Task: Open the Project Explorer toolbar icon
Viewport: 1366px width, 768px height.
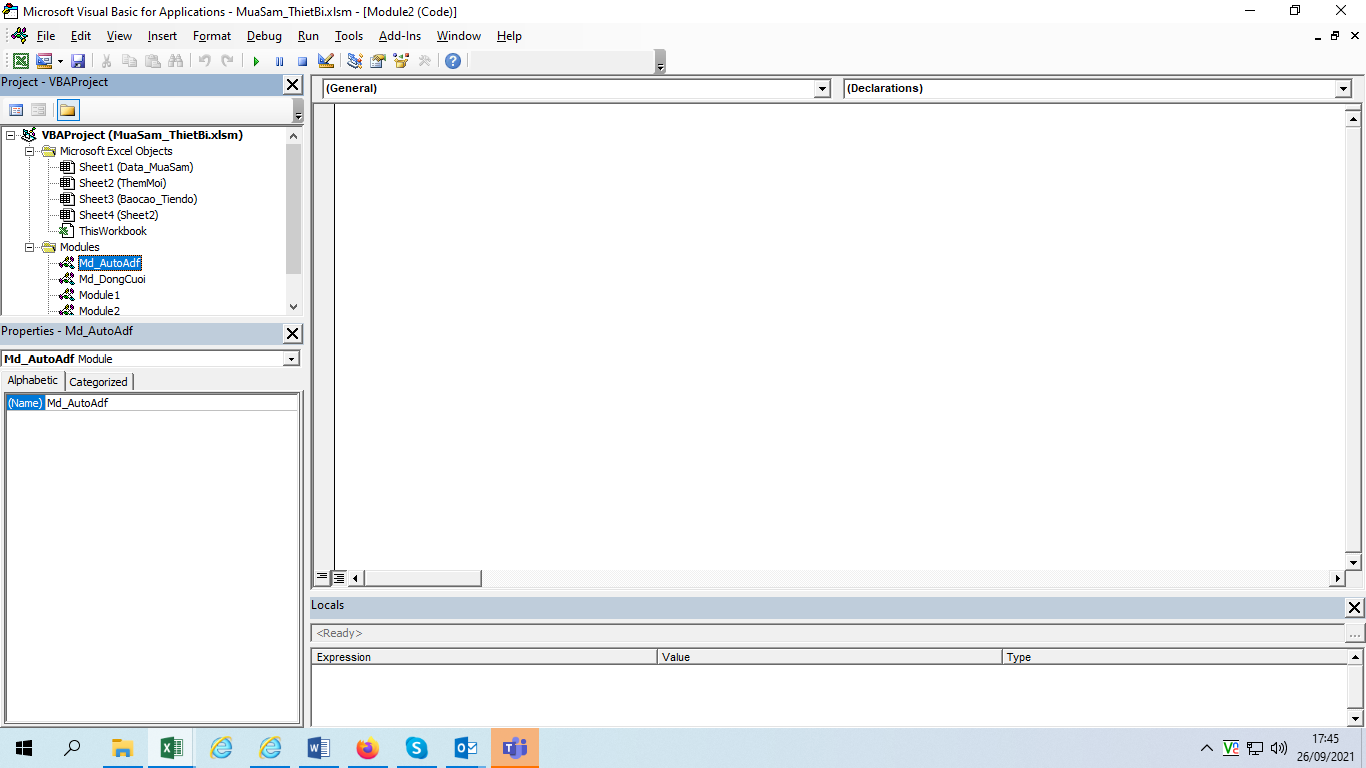Action: [x=355, y=61]
